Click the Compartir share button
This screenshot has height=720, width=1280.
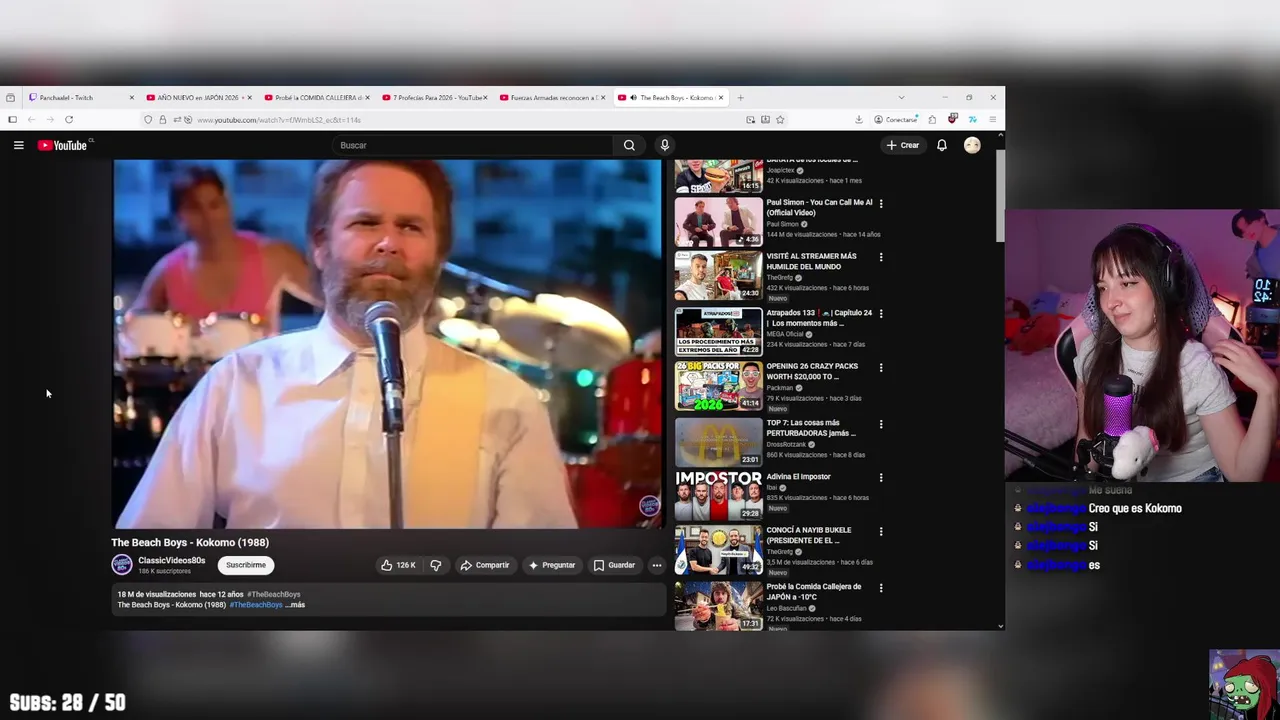[x=484, y=565]
